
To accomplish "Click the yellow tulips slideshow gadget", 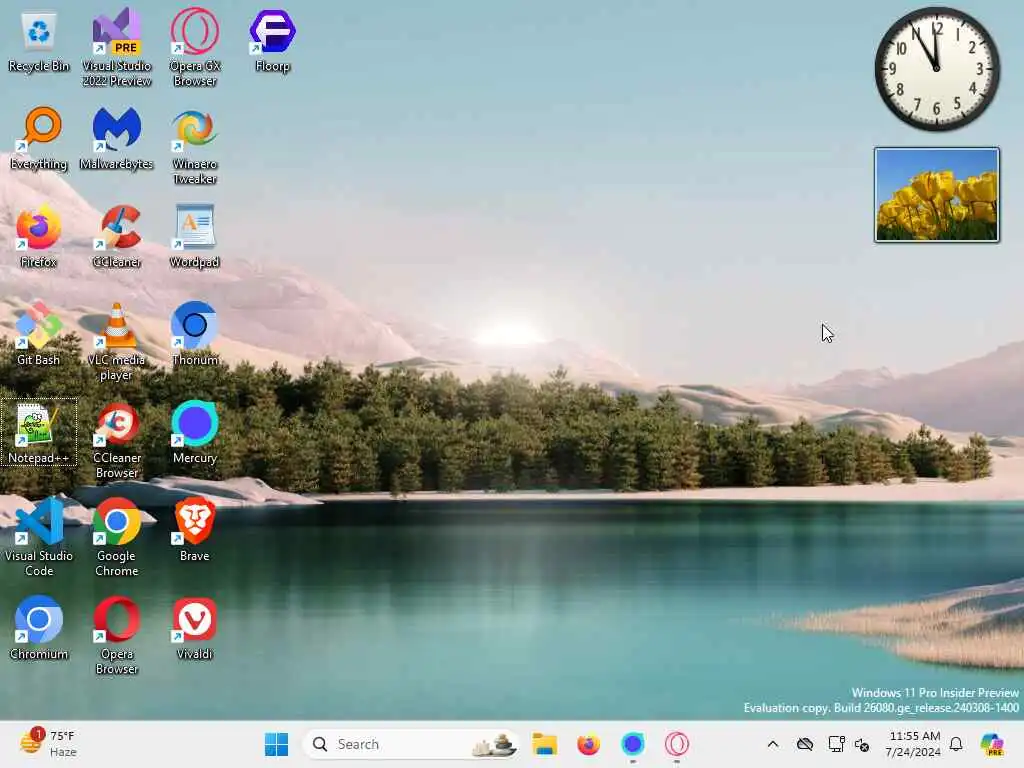I will tap(936, 195).
